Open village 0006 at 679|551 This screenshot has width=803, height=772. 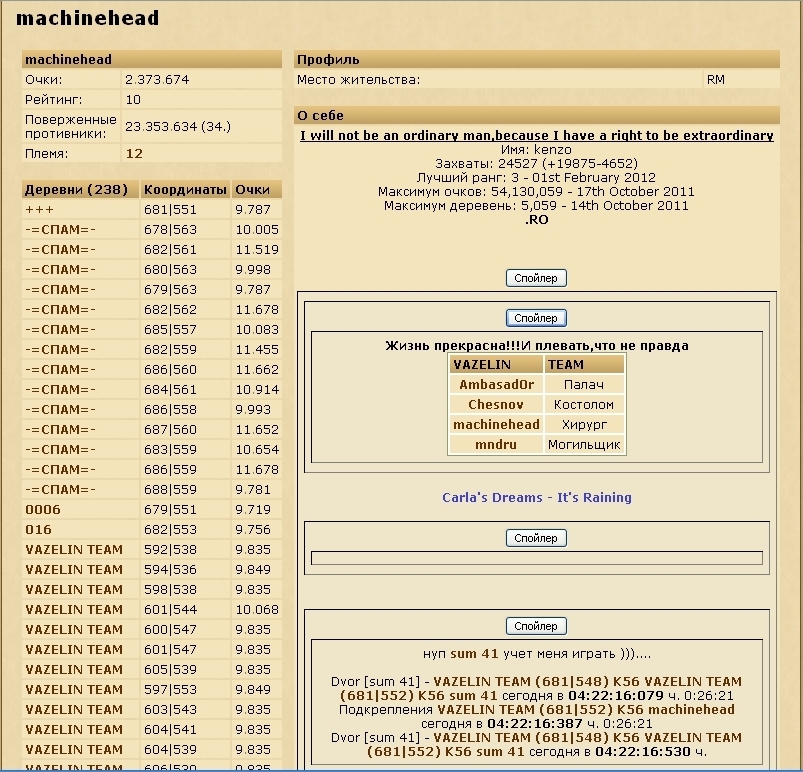point(43,510)
